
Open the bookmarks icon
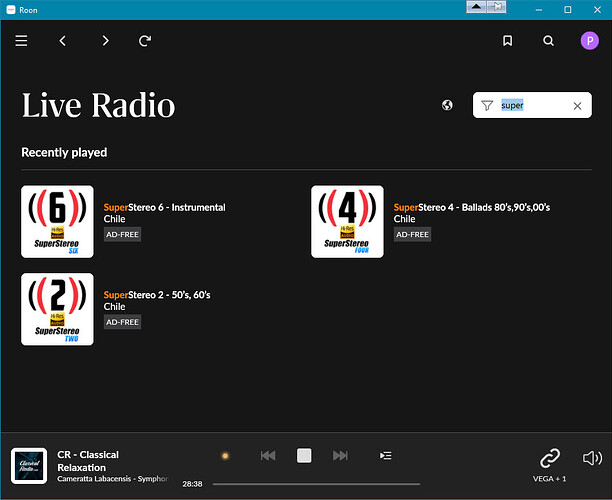click(508, 41)
